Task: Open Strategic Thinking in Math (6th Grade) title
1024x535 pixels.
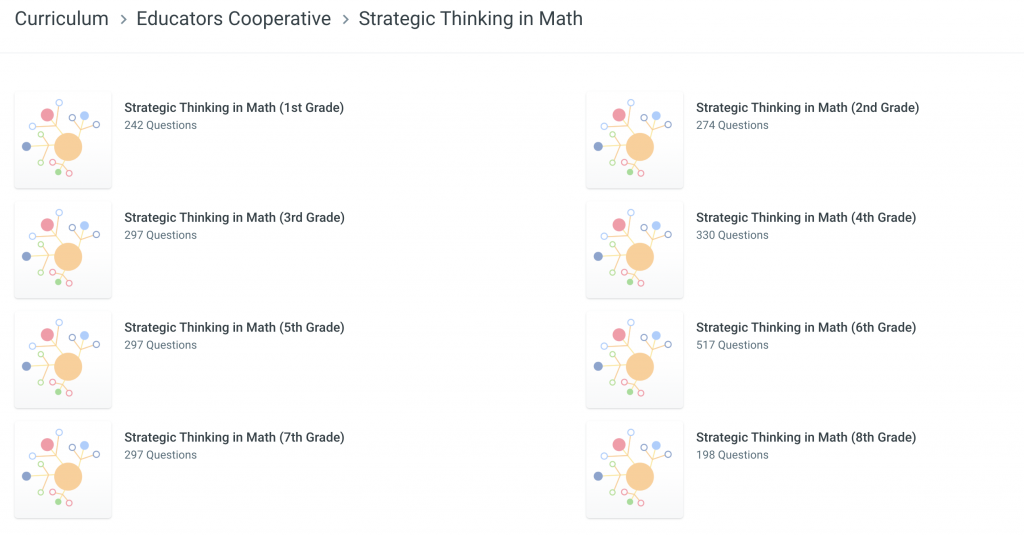Action: 806,328
